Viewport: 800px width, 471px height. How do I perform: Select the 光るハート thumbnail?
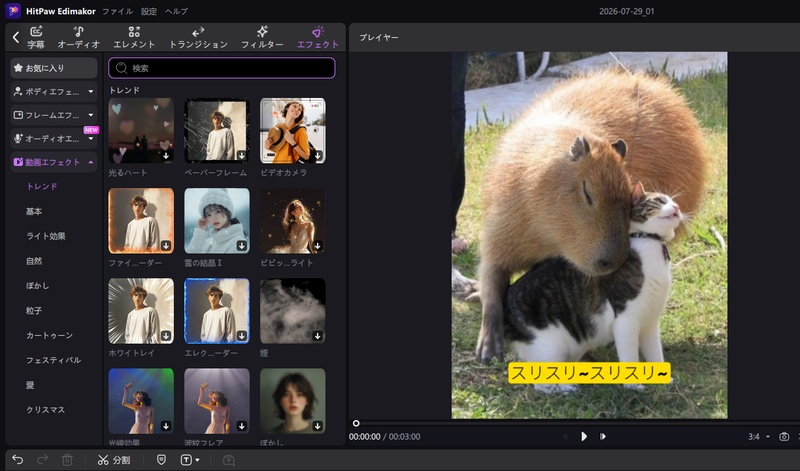(141, 131)
